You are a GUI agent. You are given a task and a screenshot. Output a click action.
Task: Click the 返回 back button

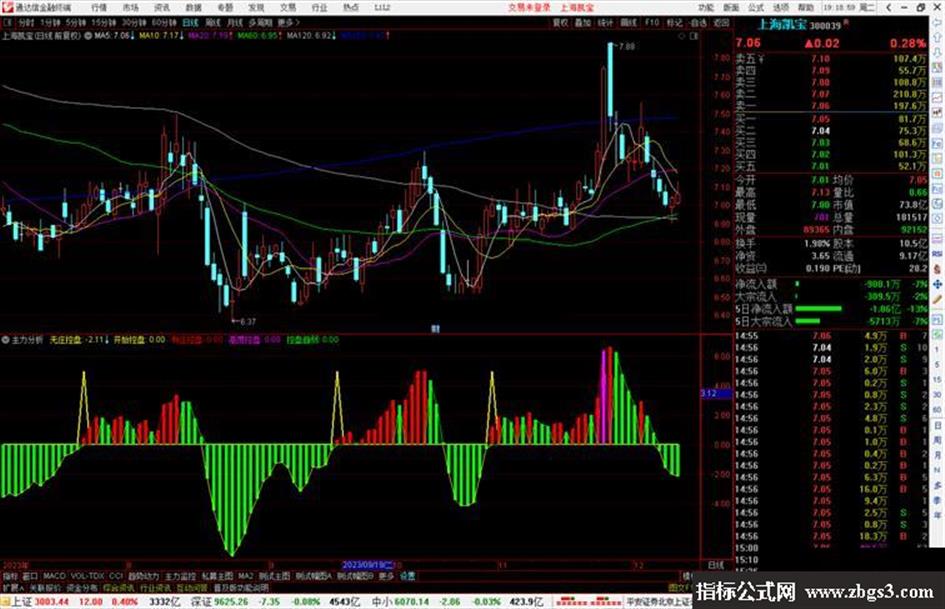coord(721,22)
